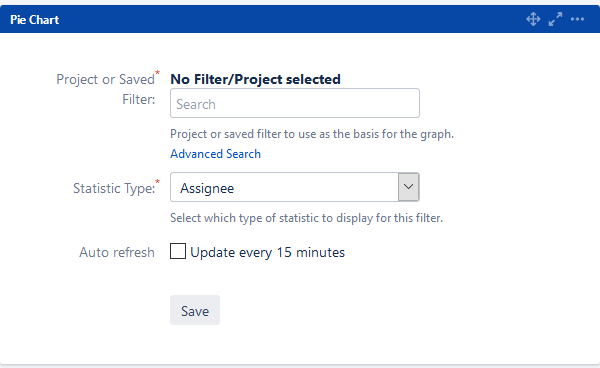
Task: Open the more actions ellipsis menu
Action: point(577,19)
